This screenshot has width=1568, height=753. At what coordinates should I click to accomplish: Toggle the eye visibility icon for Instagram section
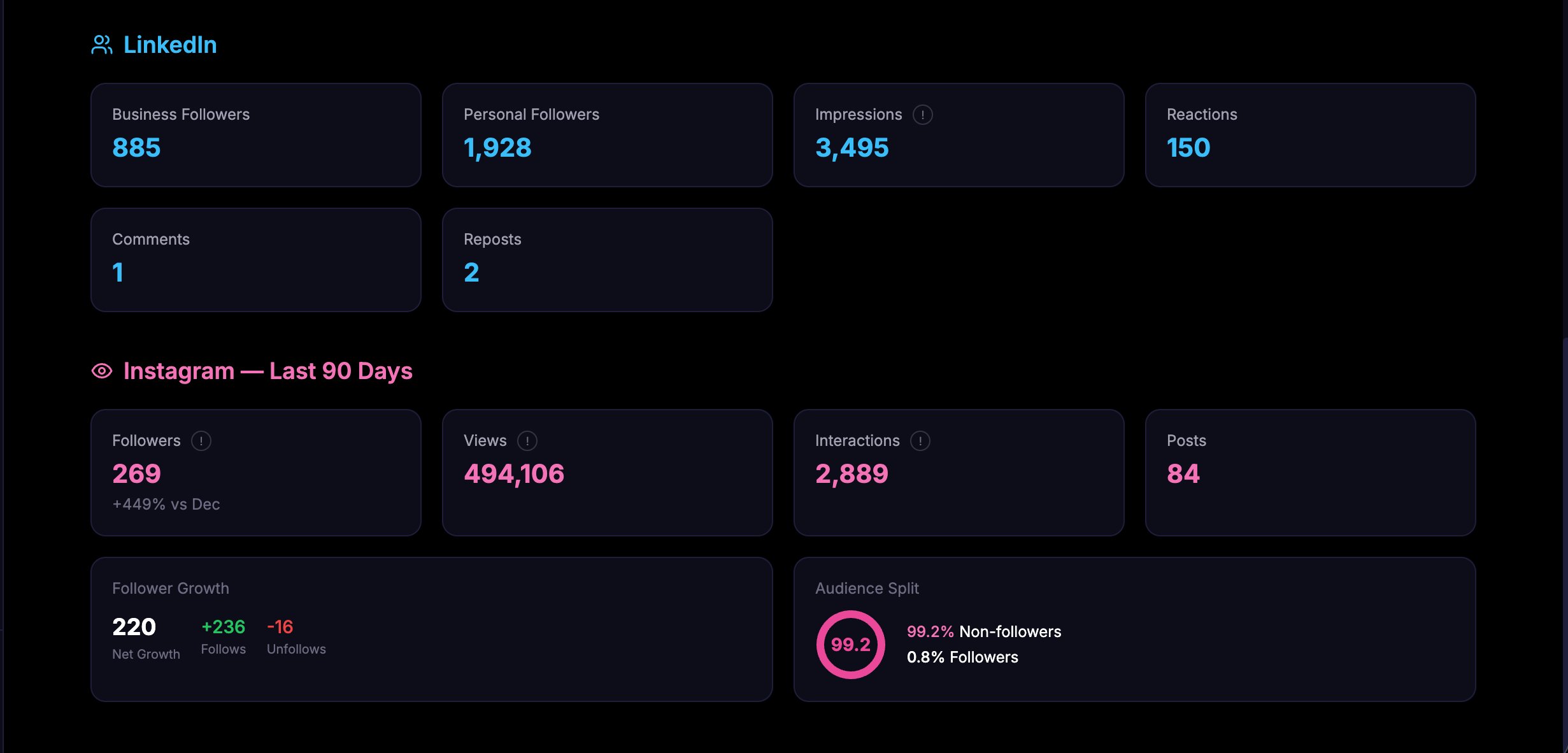pos(102,371)
